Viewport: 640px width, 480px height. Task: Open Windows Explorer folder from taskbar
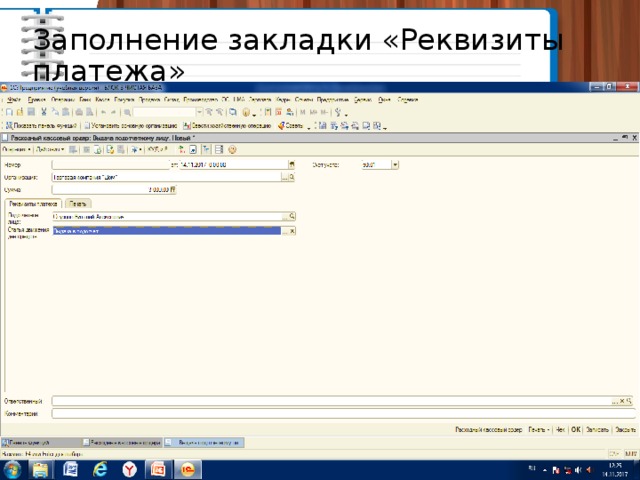point(40,470)
